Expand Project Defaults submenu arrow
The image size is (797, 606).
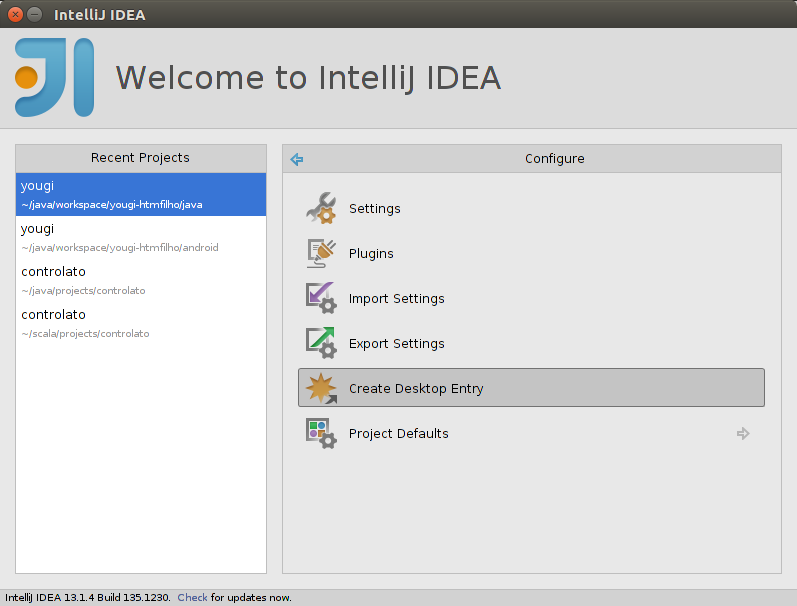pos(743,434)
